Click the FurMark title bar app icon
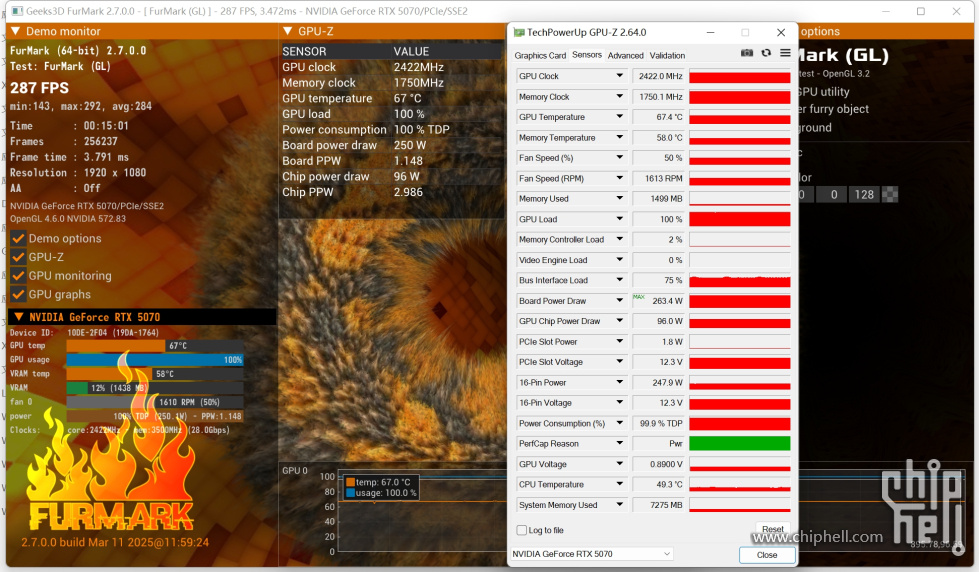The image size is (979, 572). 17,11
